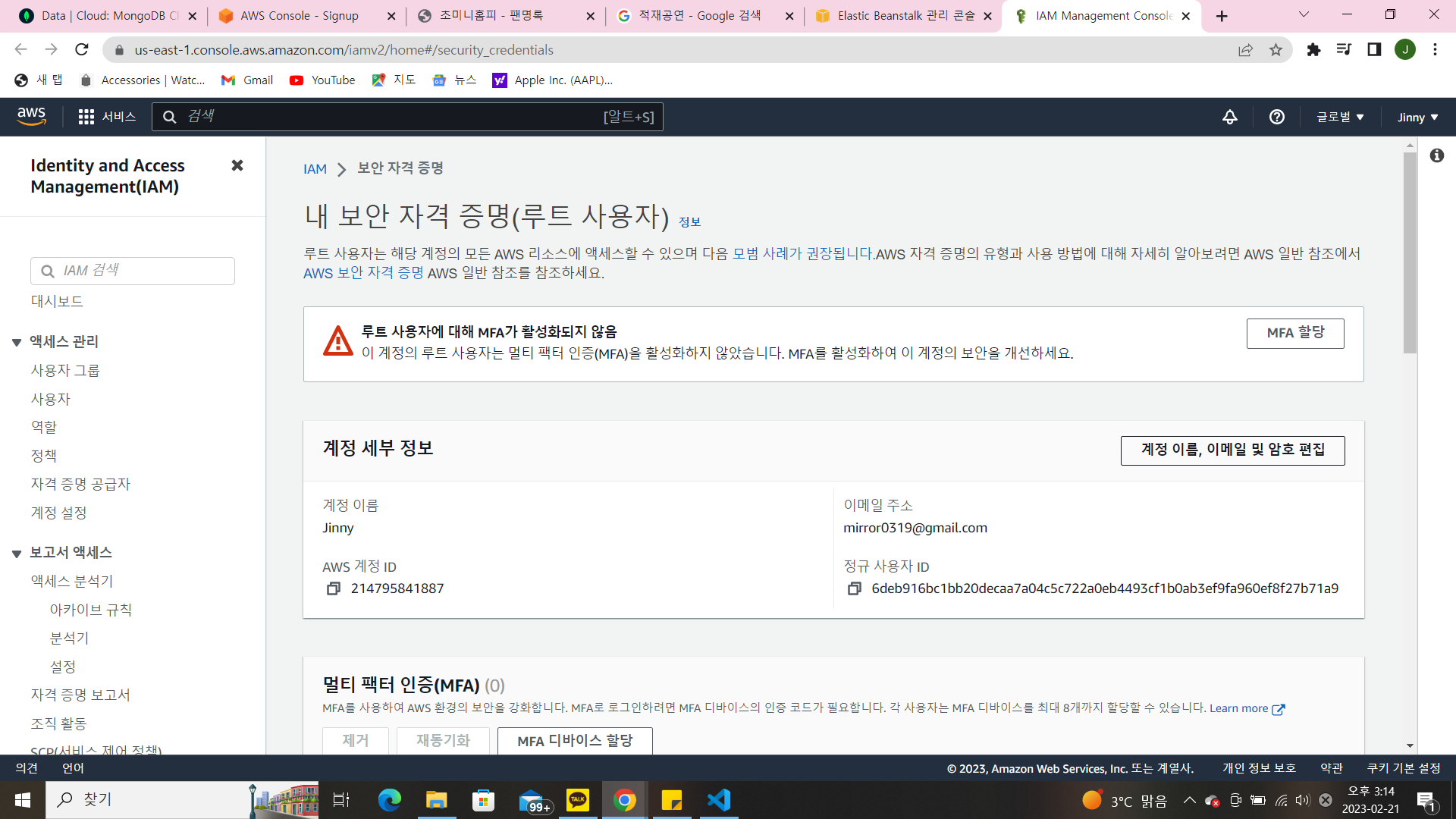Click 계정 이름, 이메일 및 암호 편집 button
Screen dimensions: 1456x819
click(x=1233, y=450)
